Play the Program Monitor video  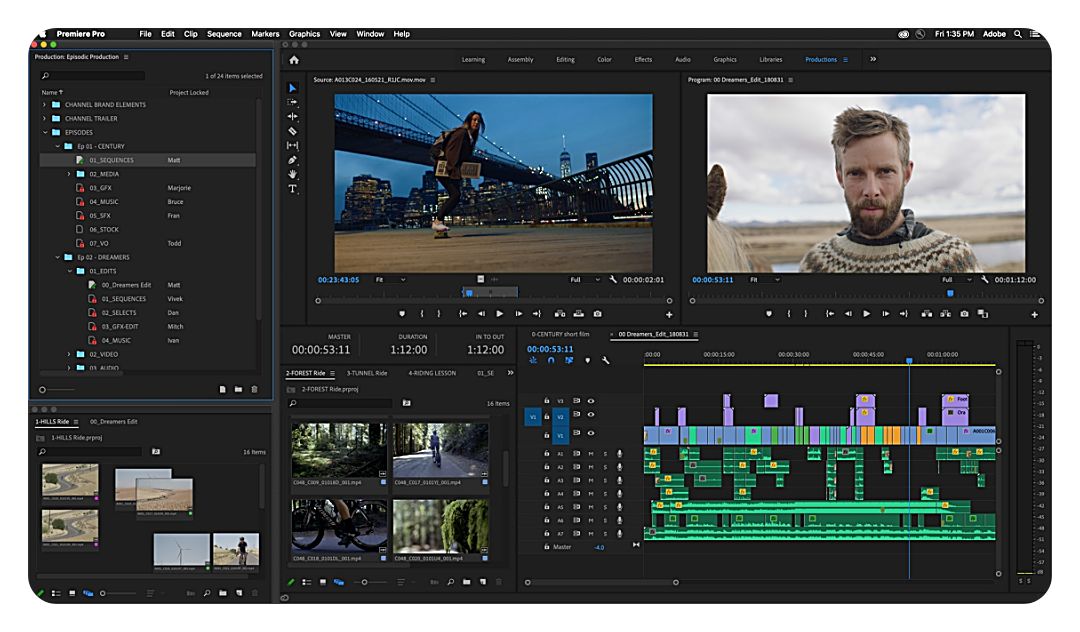[866, 314]
